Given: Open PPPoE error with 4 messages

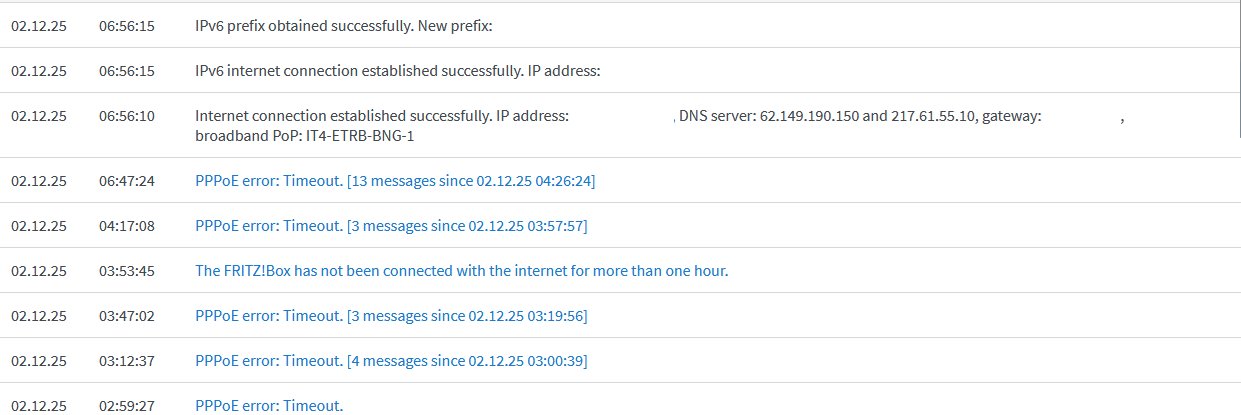Looking at the screenshot, I should (391, 360).
